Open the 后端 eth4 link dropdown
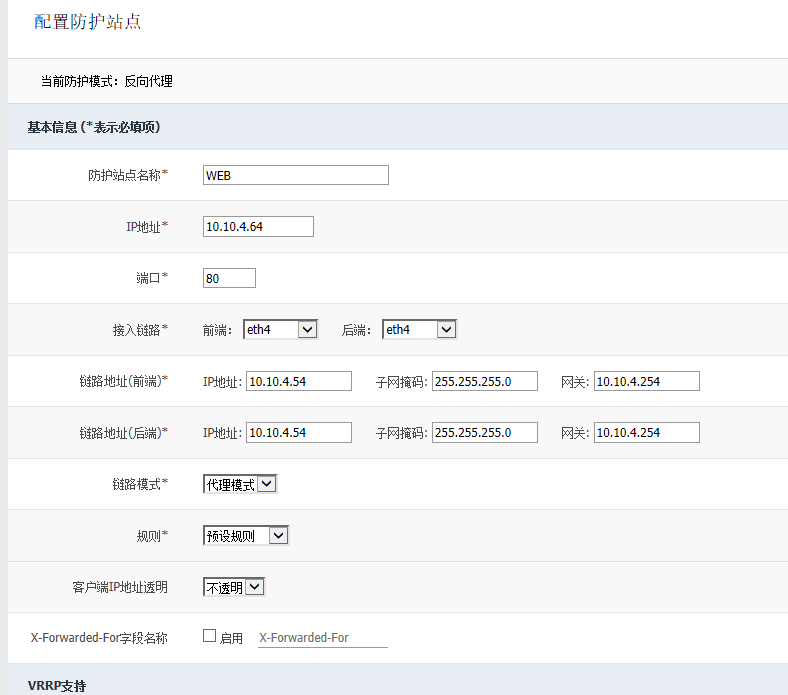Screen dimensions: 788x695 pyautogui.click(x=419, y=330)
